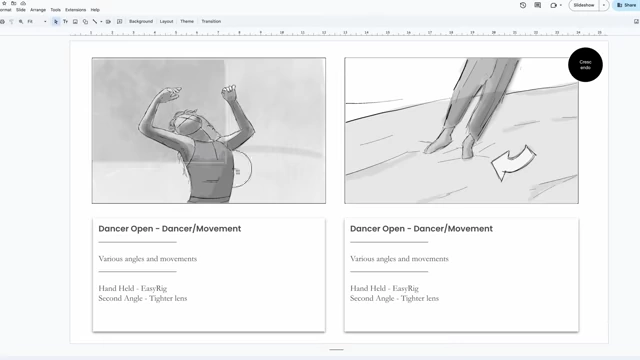Image resolution: width=640 pixels, height=360 pixels.
Task: Check the cloud save status icon
Action: [x=23, y=3]
